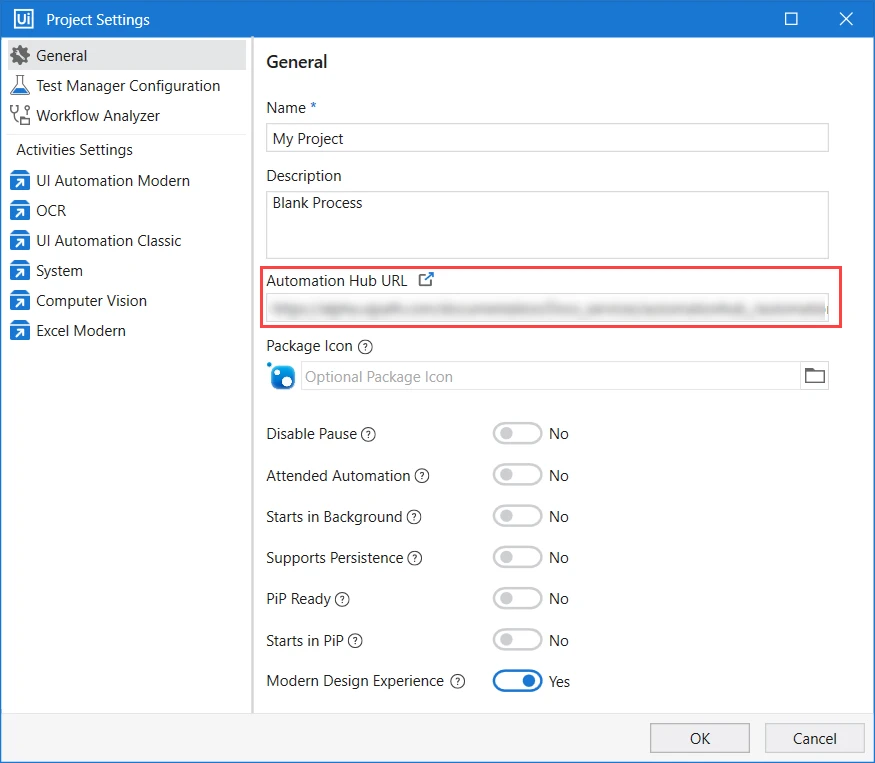875x763 pixels.
Task: Show help for PiP Ready
Action: (x=342, y=599)
